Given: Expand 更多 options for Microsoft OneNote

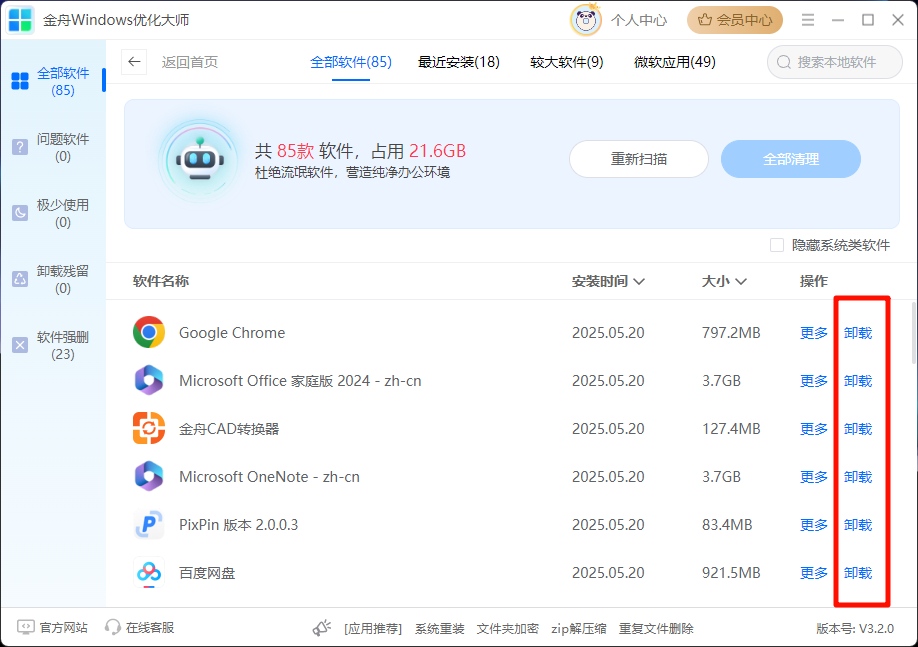Looking at the screenshot, I should click(814, 477).
